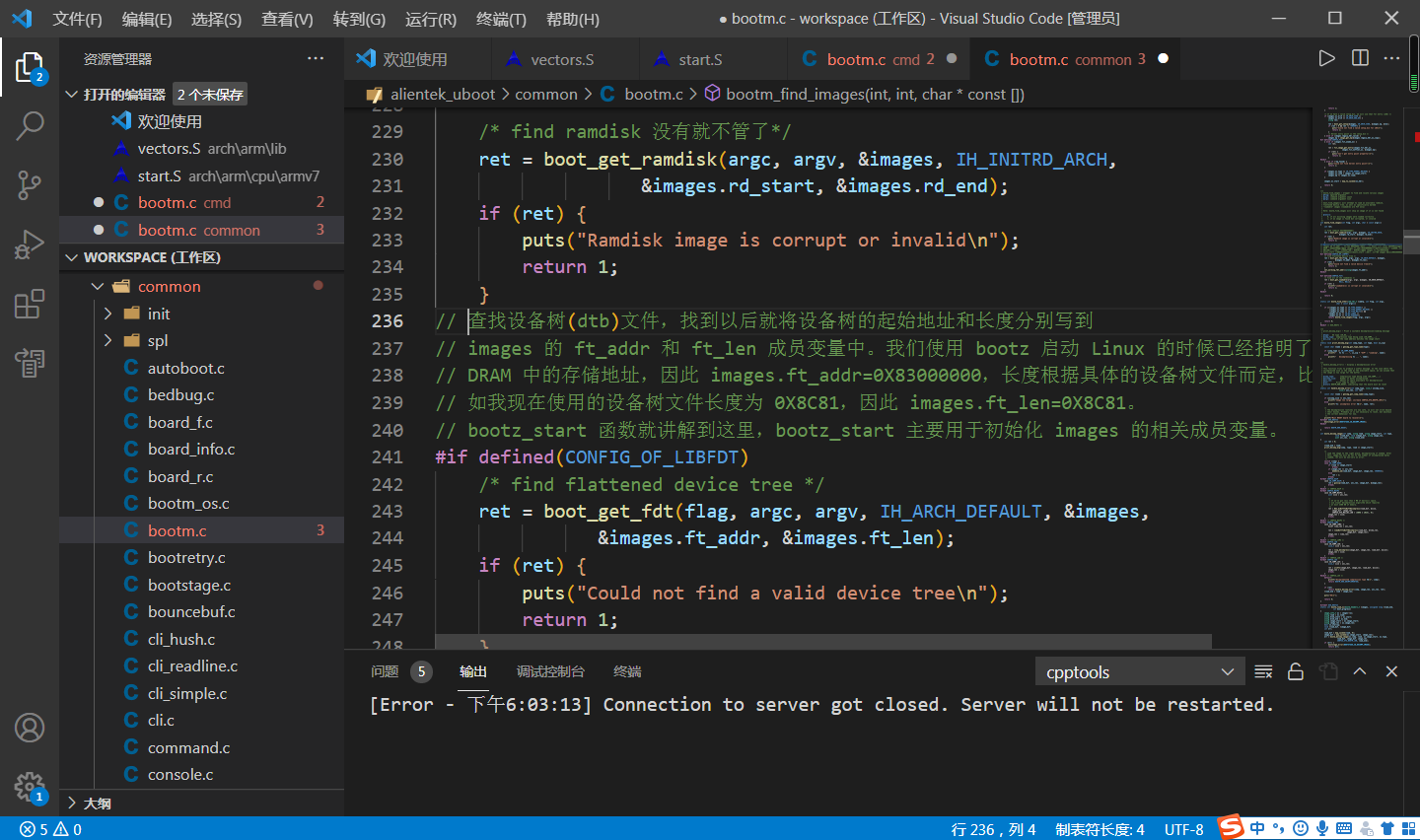Click the code minimap overview

pyautogui.click(x=1360, y=378)
